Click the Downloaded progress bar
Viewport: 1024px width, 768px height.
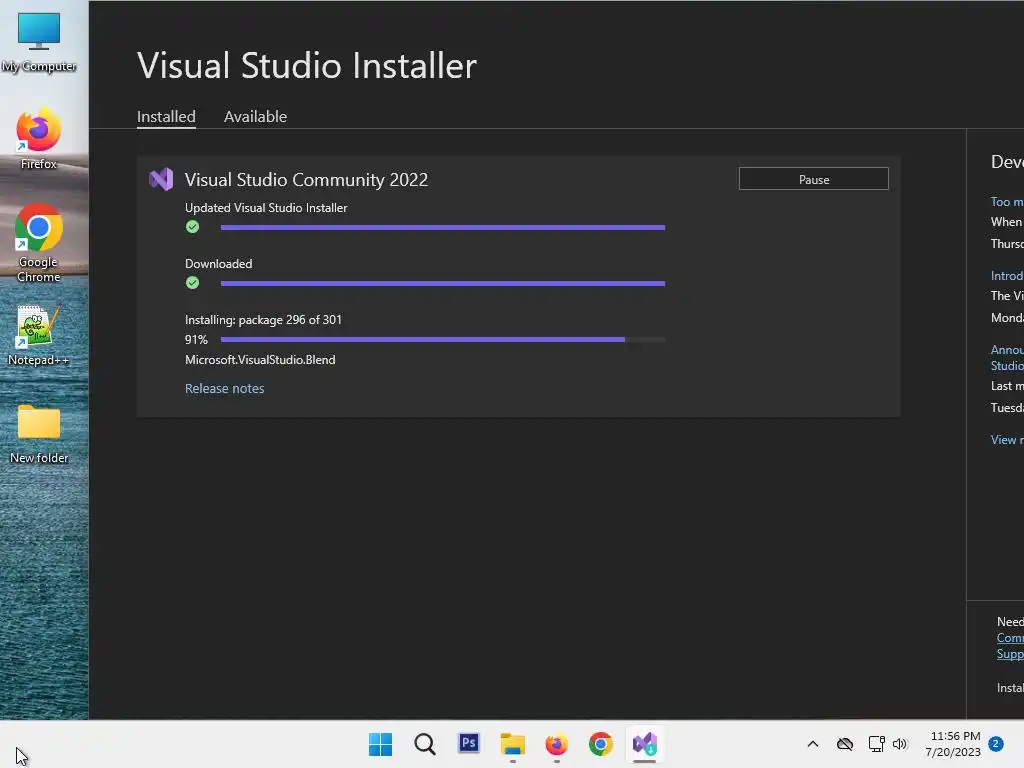pos(443,283)
